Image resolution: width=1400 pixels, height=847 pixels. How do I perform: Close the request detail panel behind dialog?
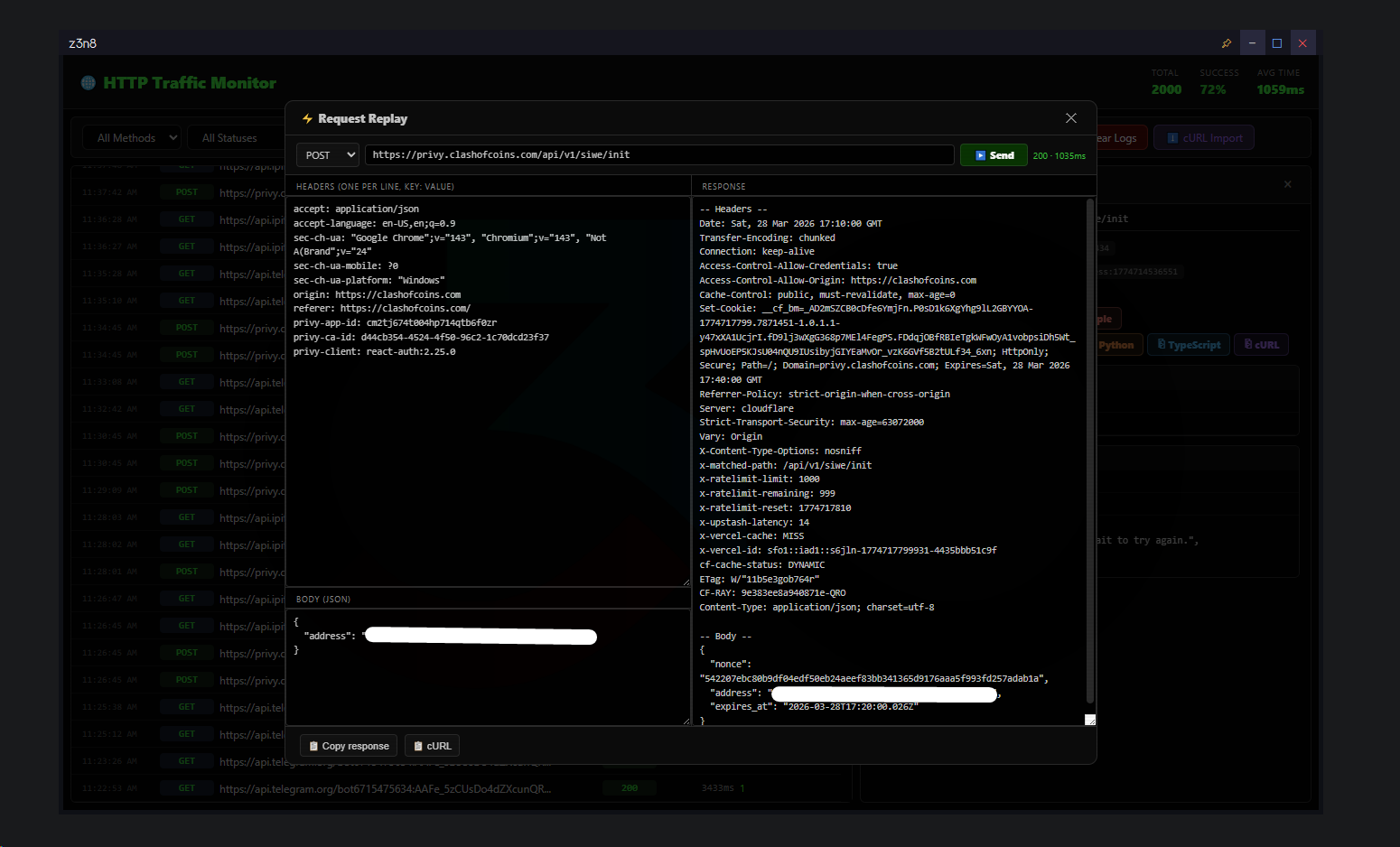pos(1288,184)
